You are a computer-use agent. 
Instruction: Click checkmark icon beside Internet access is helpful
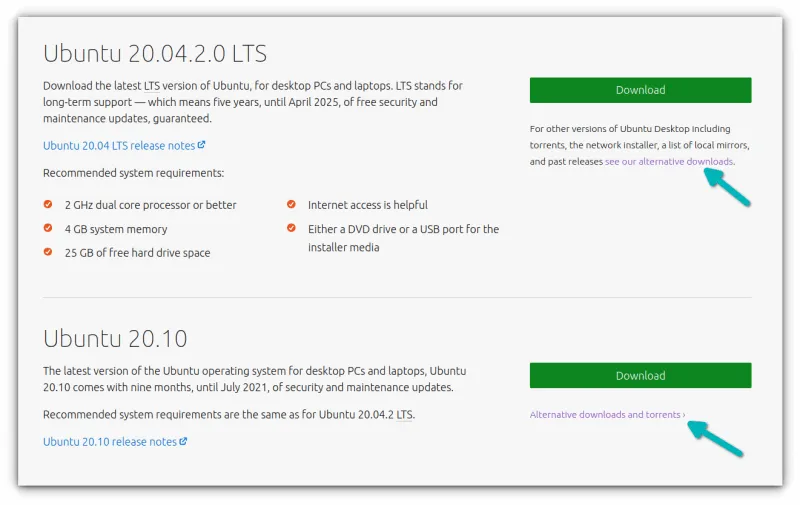[x=291, y=204]
